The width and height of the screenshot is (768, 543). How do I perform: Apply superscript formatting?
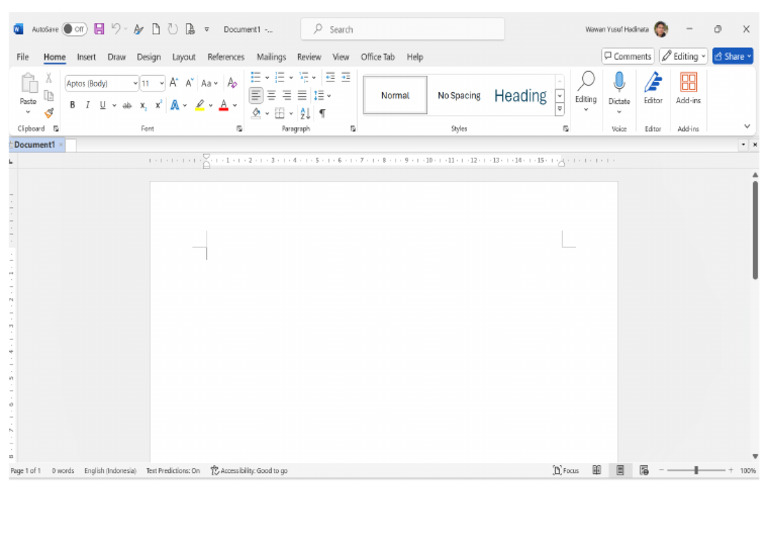pos(158,105)
